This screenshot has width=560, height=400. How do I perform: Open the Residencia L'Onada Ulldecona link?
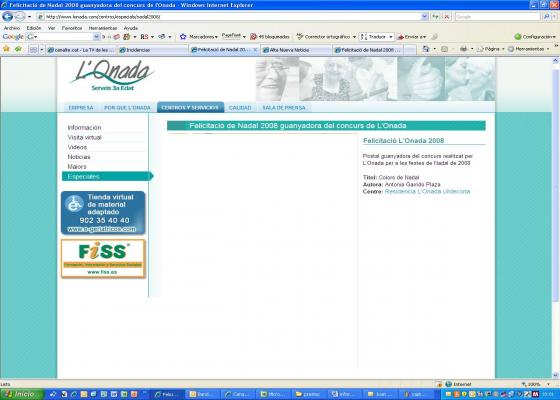[x=427, y=191]
